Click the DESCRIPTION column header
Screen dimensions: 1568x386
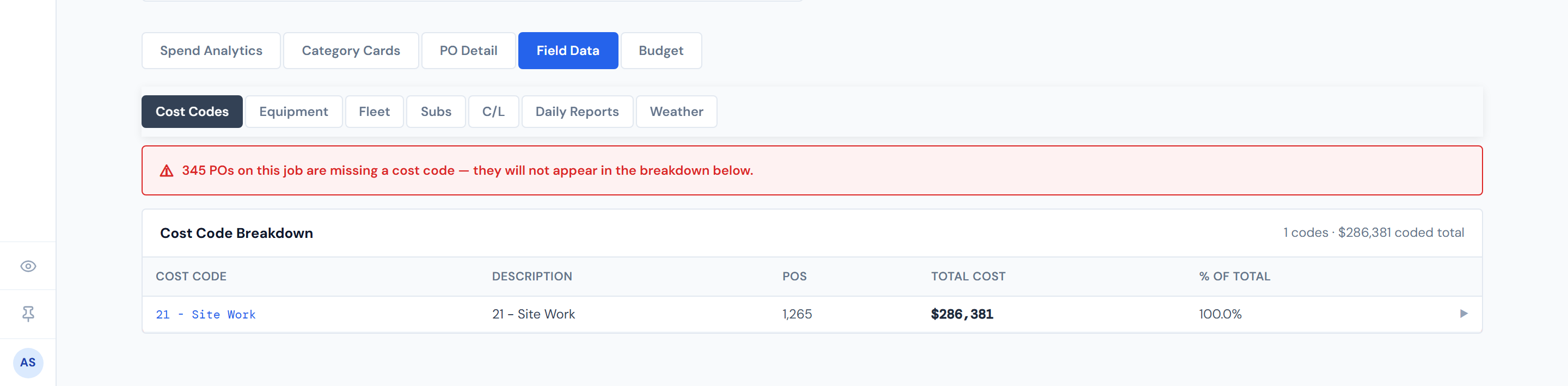[532, 276]
